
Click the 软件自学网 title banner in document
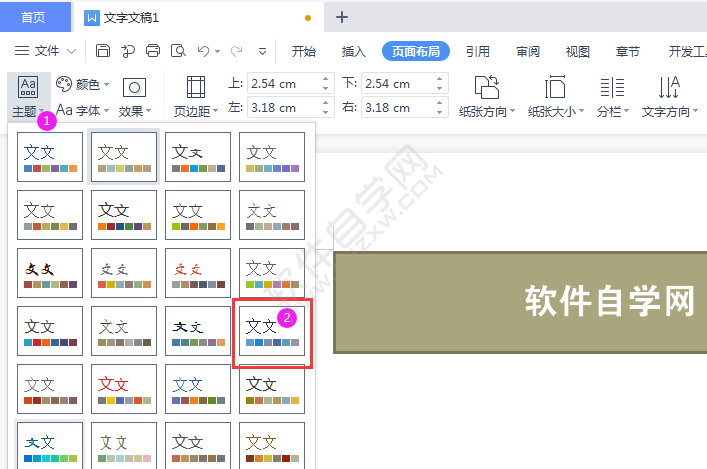click(520, 302)
